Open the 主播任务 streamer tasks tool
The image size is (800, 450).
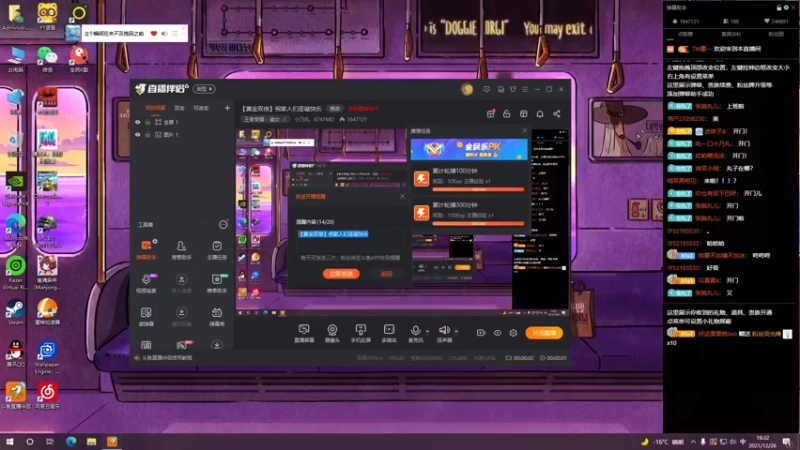[217, 249]
